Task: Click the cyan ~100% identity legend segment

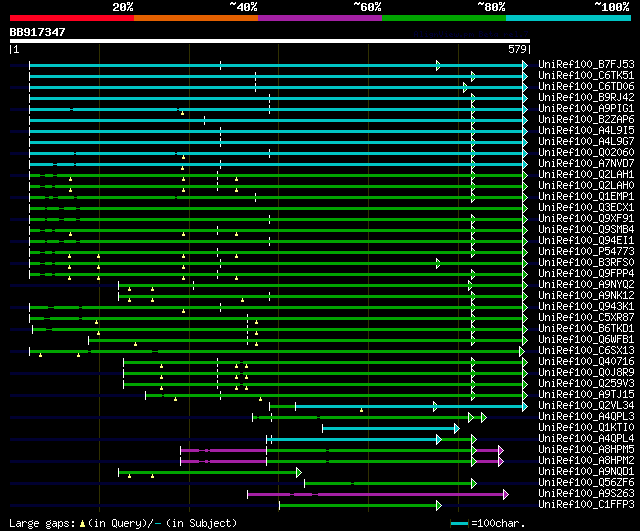Action: click(568, 18)
